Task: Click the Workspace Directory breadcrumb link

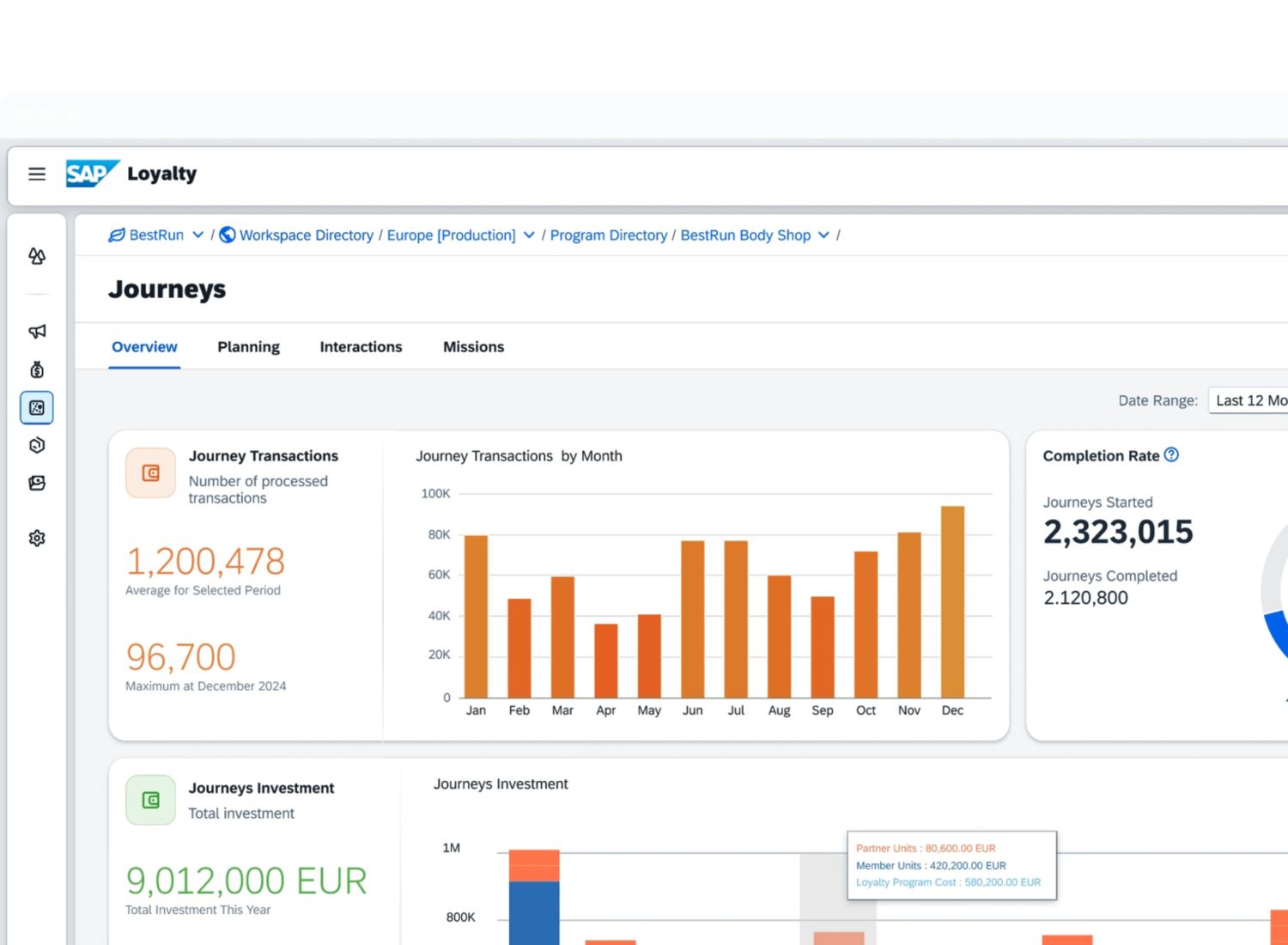Action: tap(306, 235)
